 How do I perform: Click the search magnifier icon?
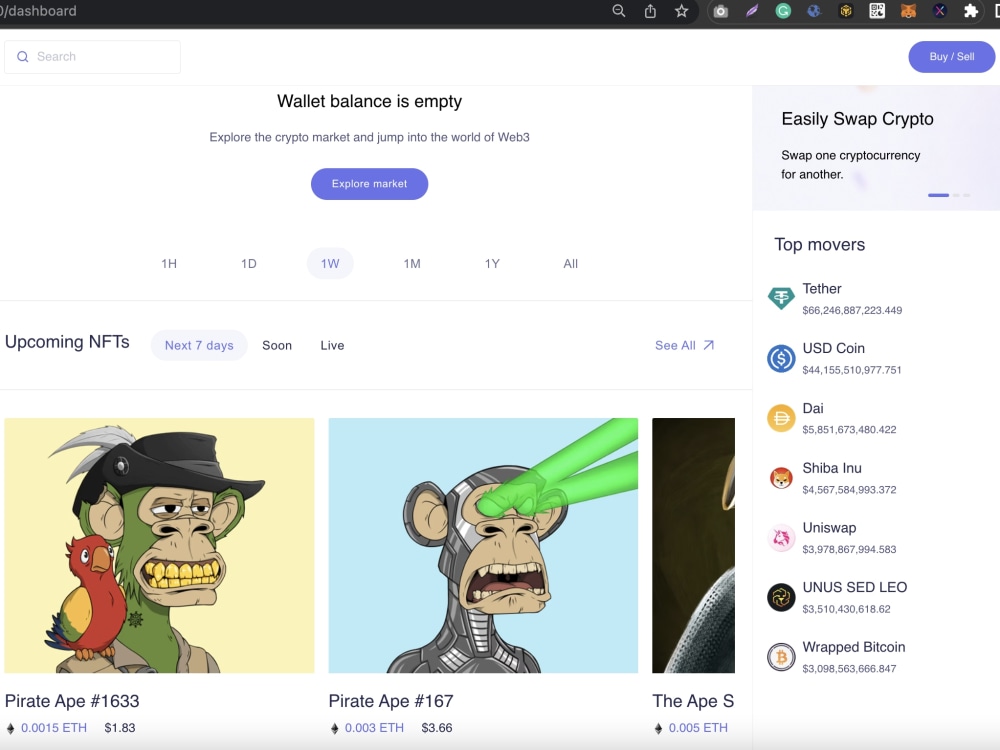(x=23, y=57)
